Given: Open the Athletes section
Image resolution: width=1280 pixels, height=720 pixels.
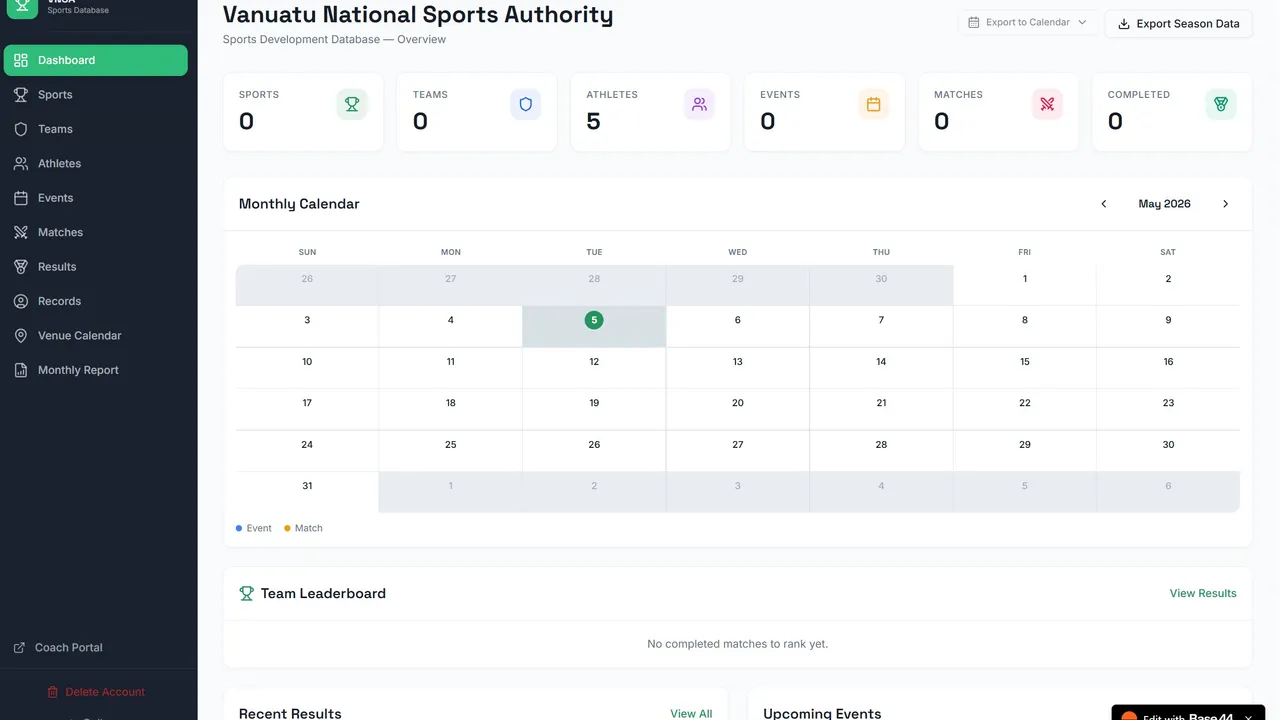Looking at the screenshot, I should pos(96,164).
